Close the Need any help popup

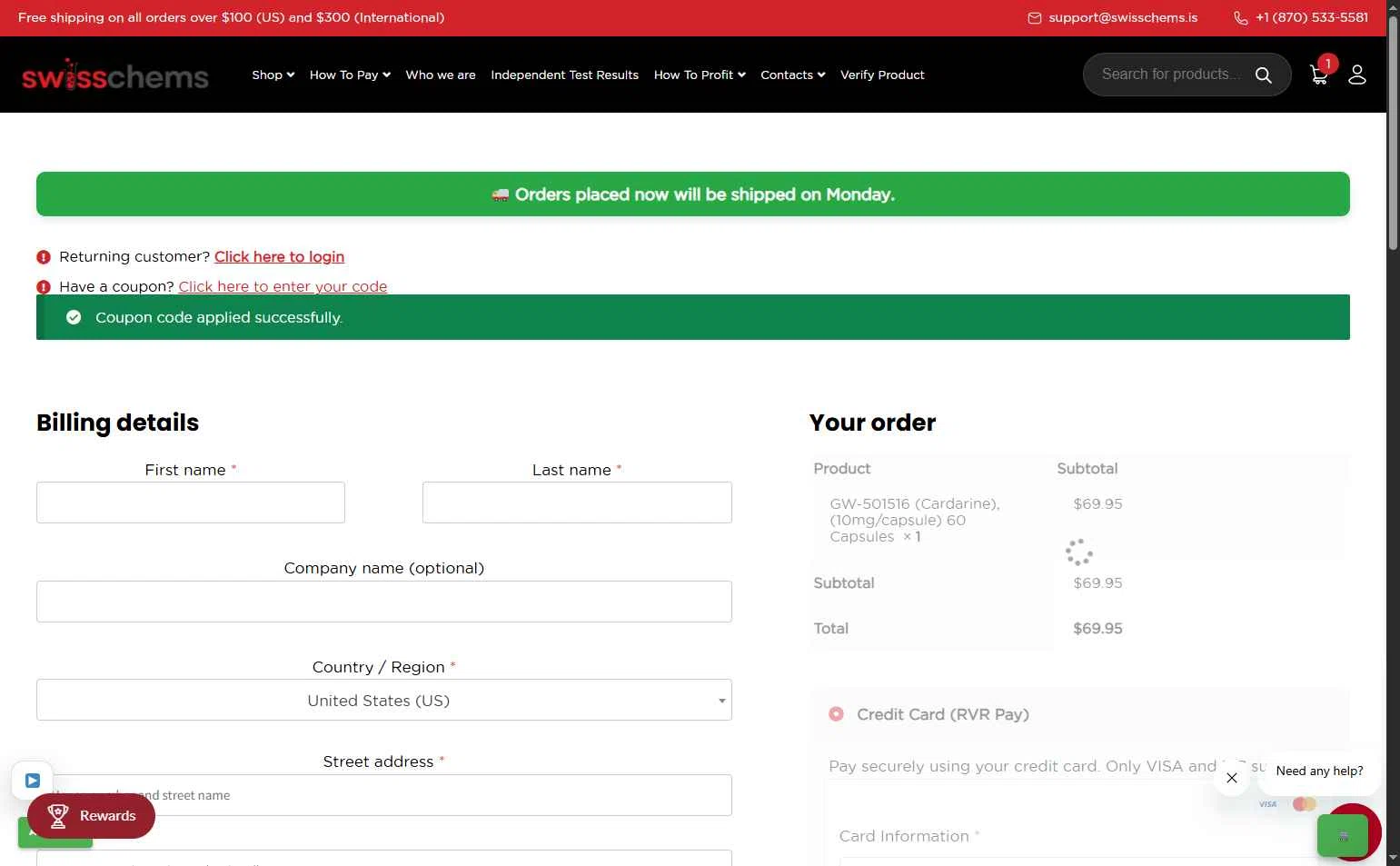pyautogui.click(x=1232, y=778)
